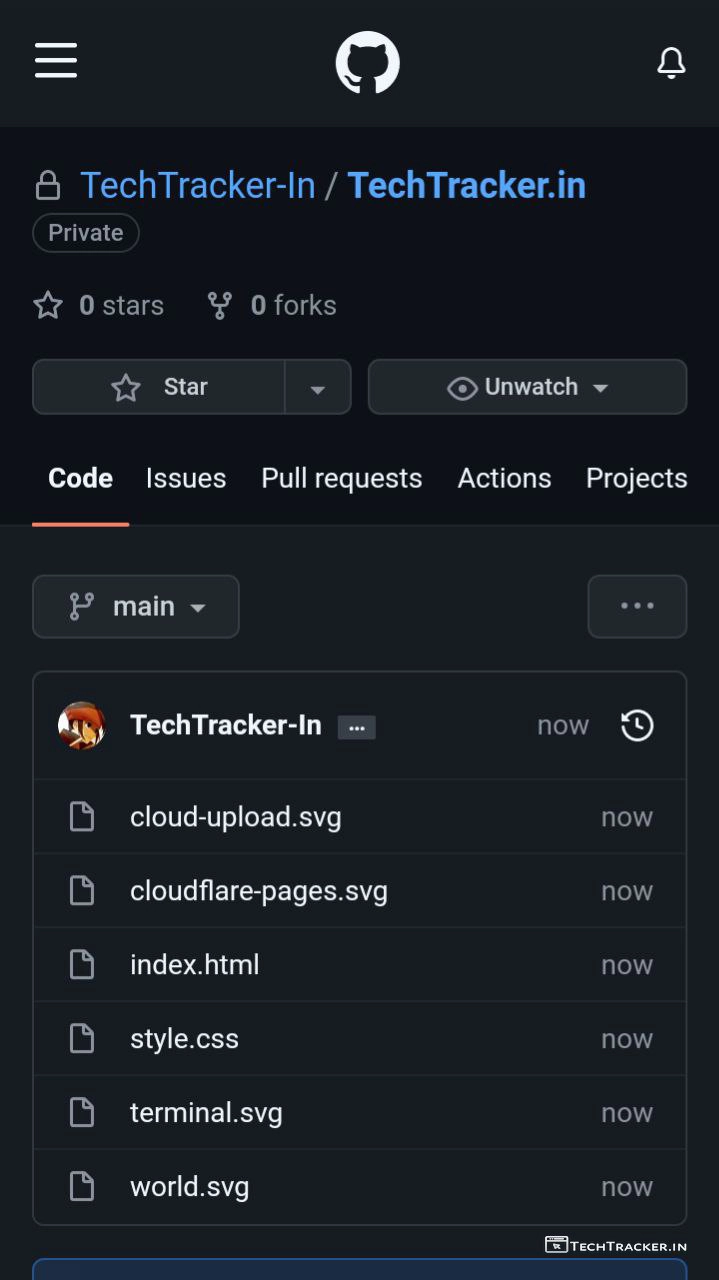Go to GitHub home via Octocat logo

point(367,63)
